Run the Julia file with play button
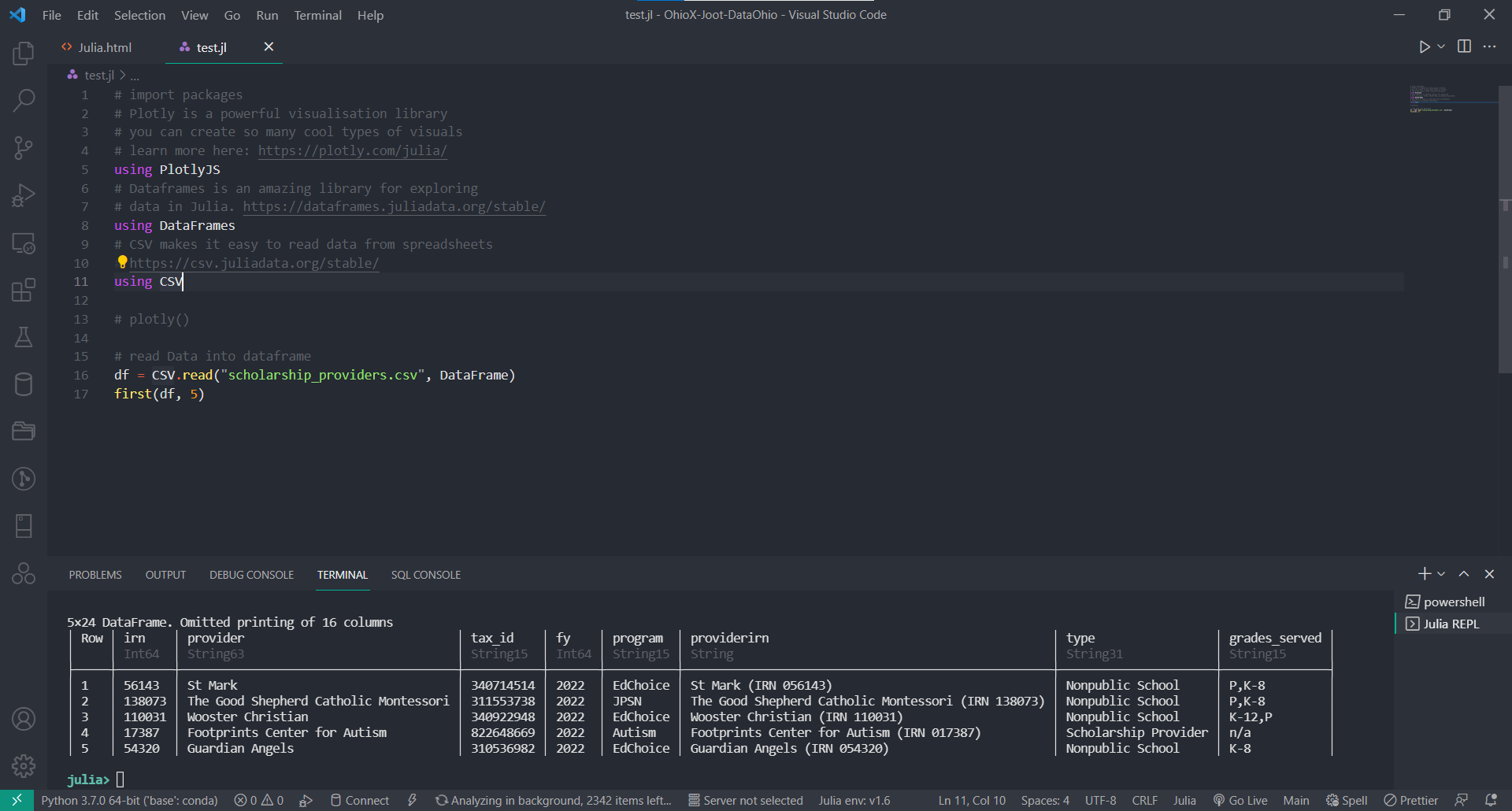This screenshot has height=811, width=1512. [1424, 47]
